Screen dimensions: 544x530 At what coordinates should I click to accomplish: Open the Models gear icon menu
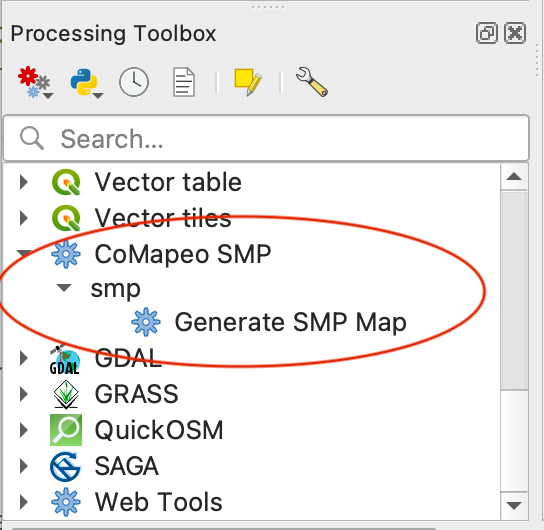(x=35, y=82)
